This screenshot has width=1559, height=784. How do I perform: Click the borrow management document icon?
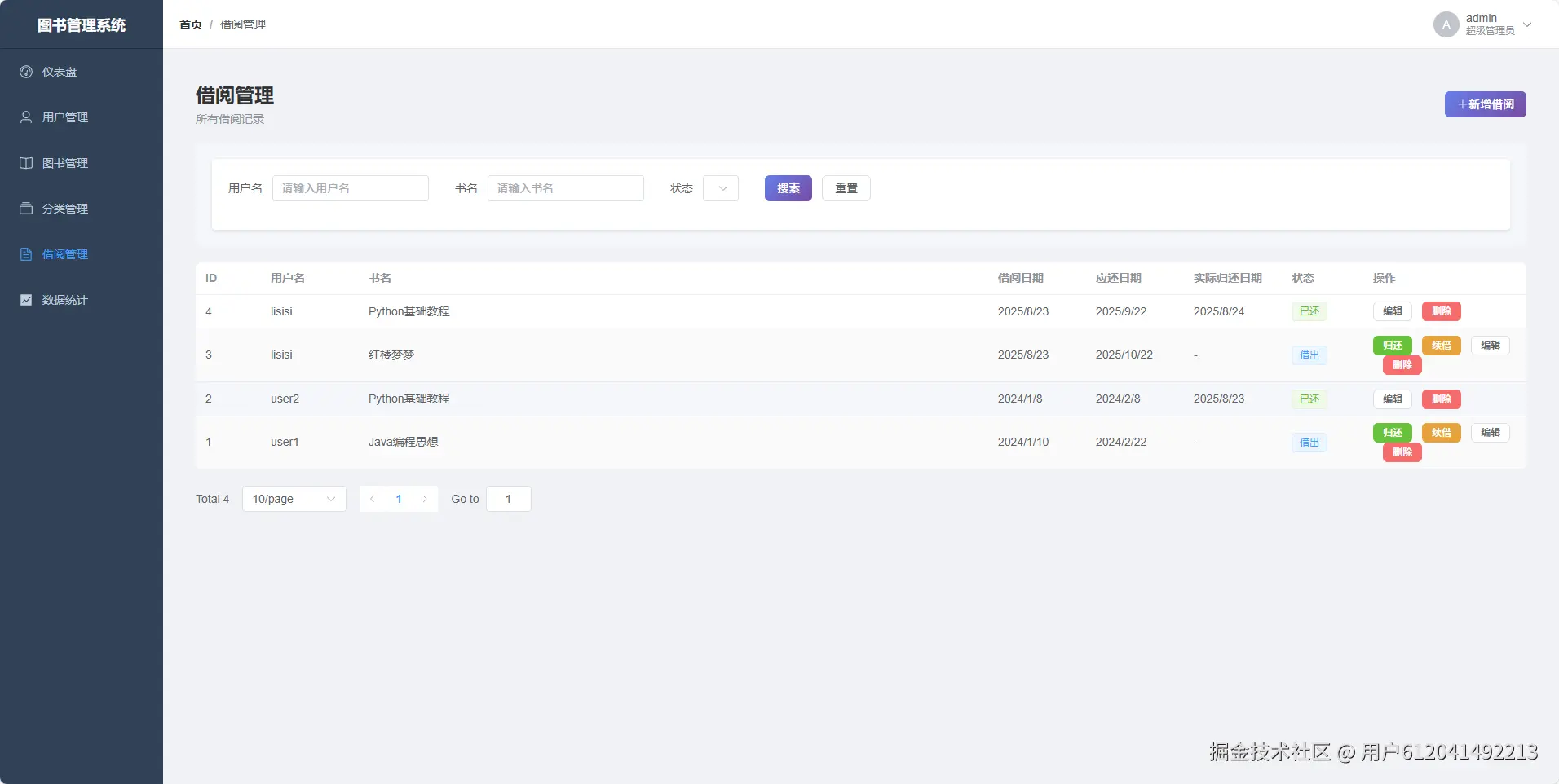click(x=26, y=254)
